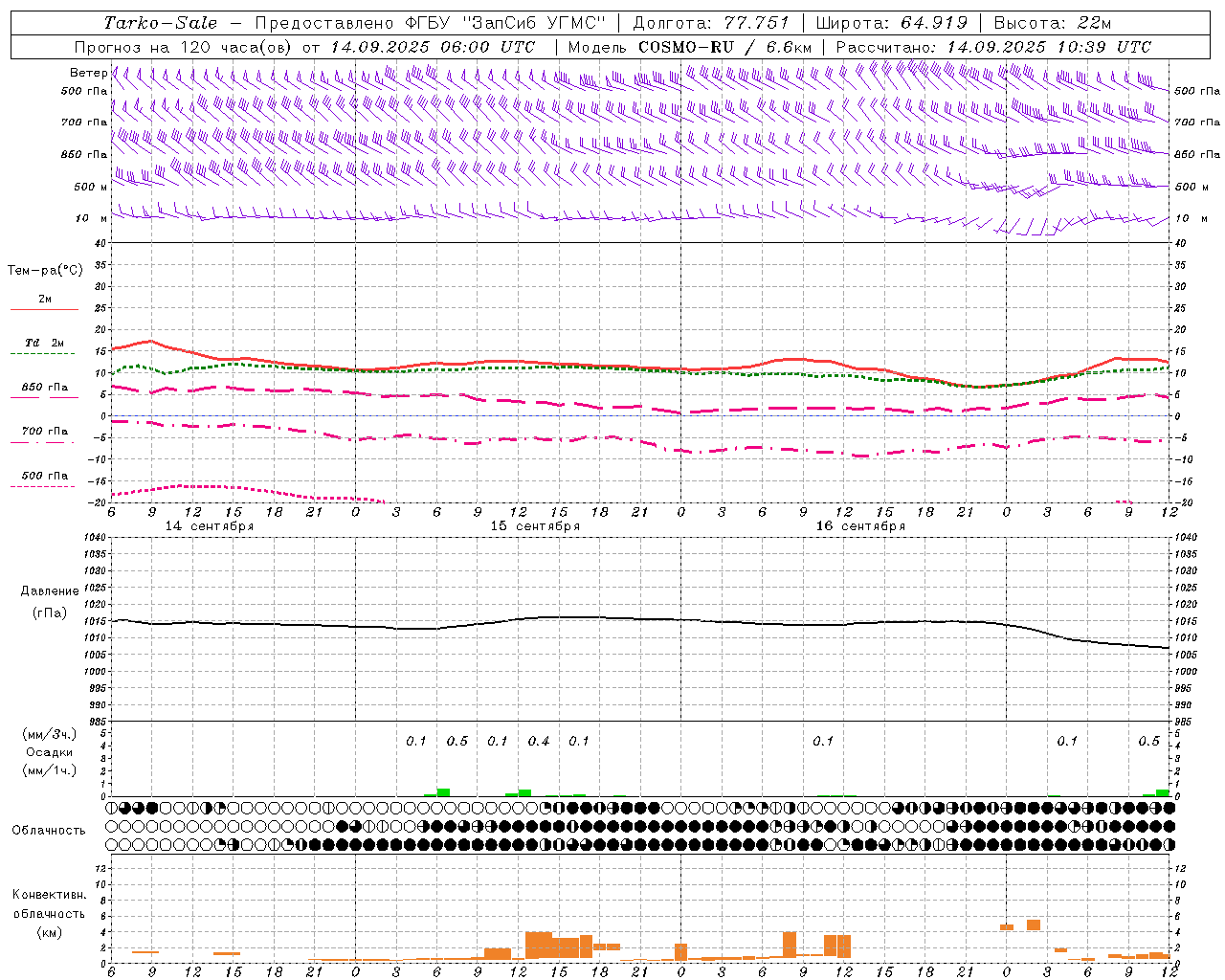Image resolution: width=1225 pixels, height=980 pixels.
Task: Click the '15 сентября' date label
Action: [535, 526]
